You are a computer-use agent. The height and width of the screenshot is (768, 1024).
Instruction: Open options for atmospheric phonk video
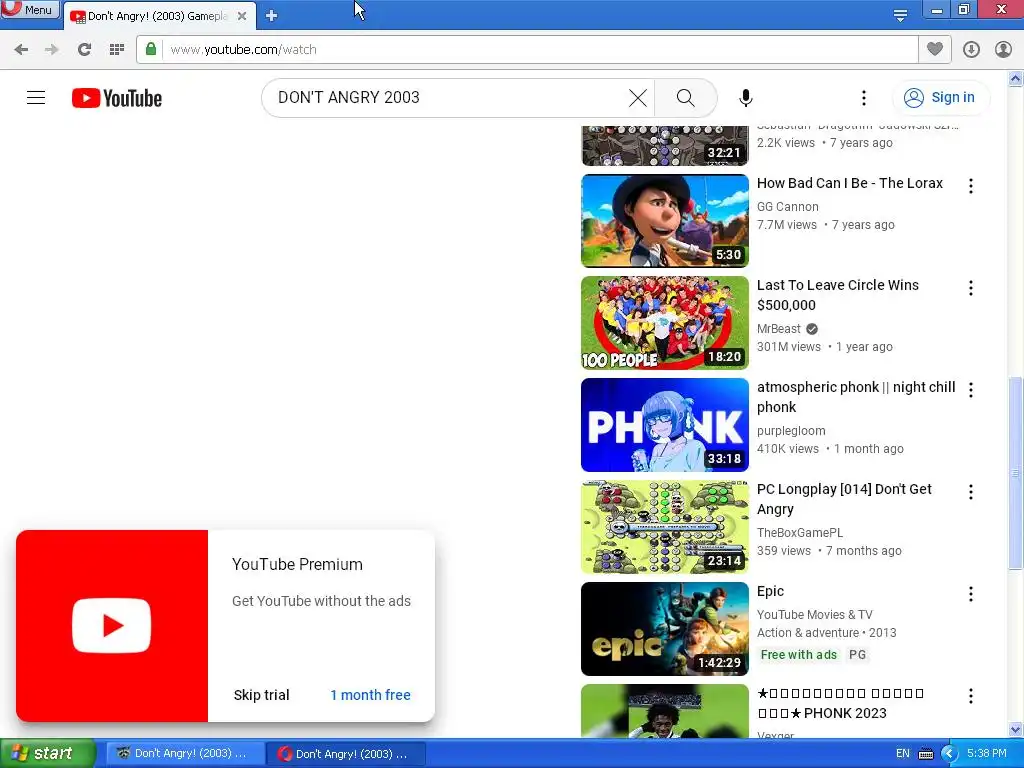[x=971, y=390]
